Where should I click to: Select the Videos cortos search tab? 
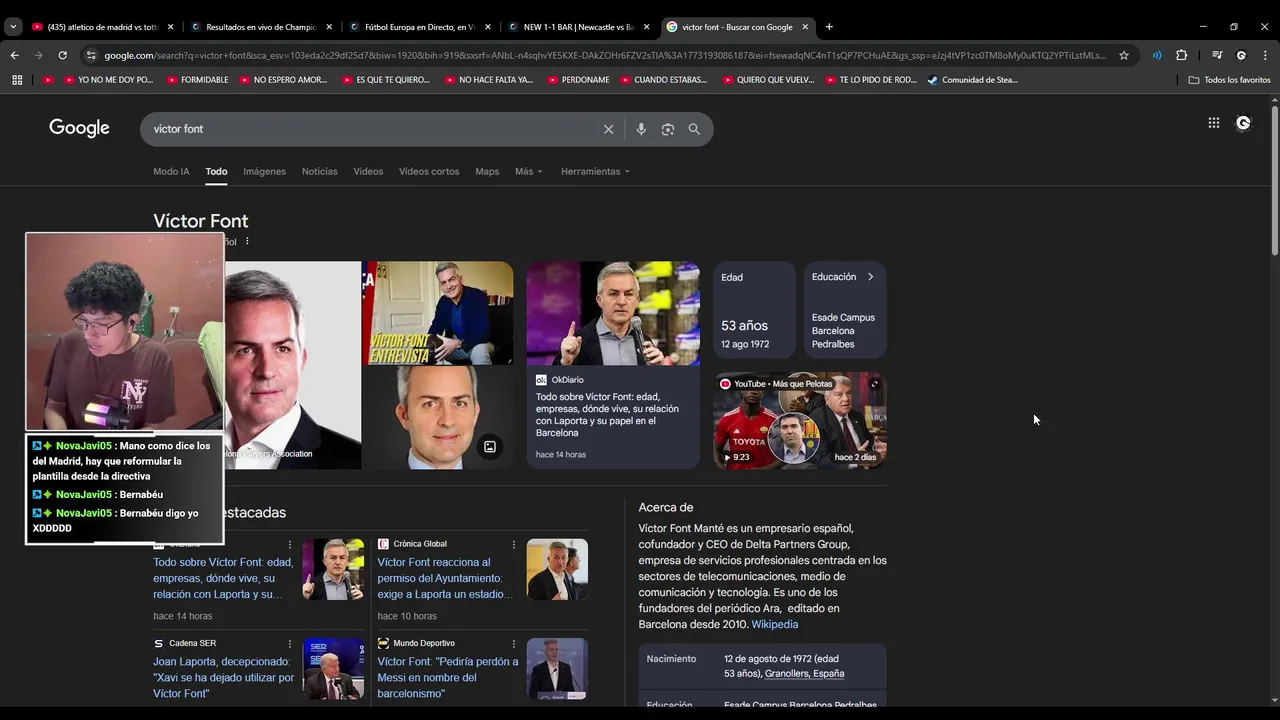point(429,171)
